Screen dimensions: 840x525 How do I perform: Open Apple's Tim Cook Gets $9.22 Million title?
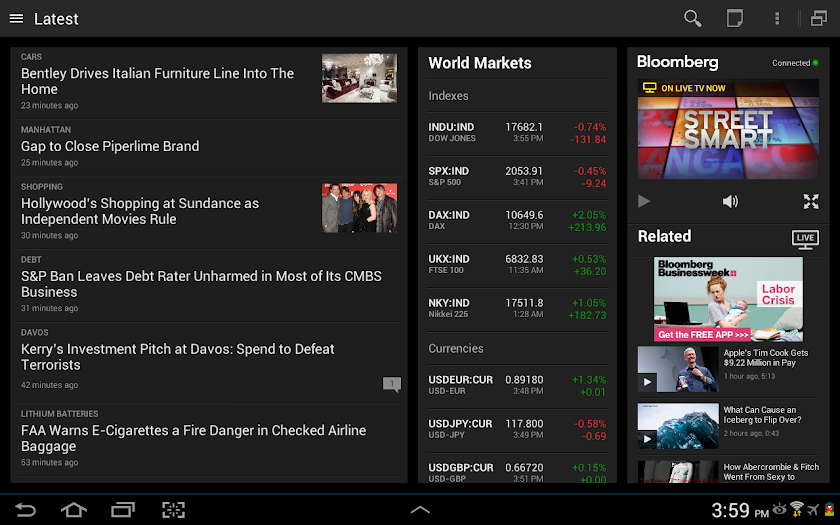[x=766, y=358]
